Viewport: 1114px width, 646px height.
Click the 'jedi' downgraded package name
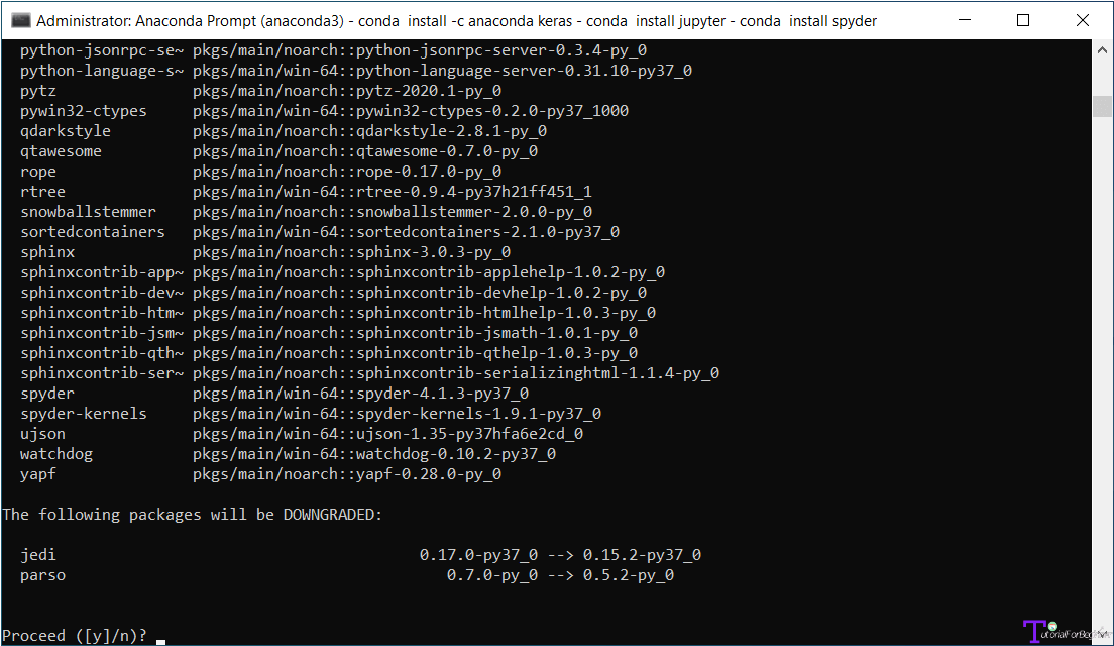click(38, 555)
